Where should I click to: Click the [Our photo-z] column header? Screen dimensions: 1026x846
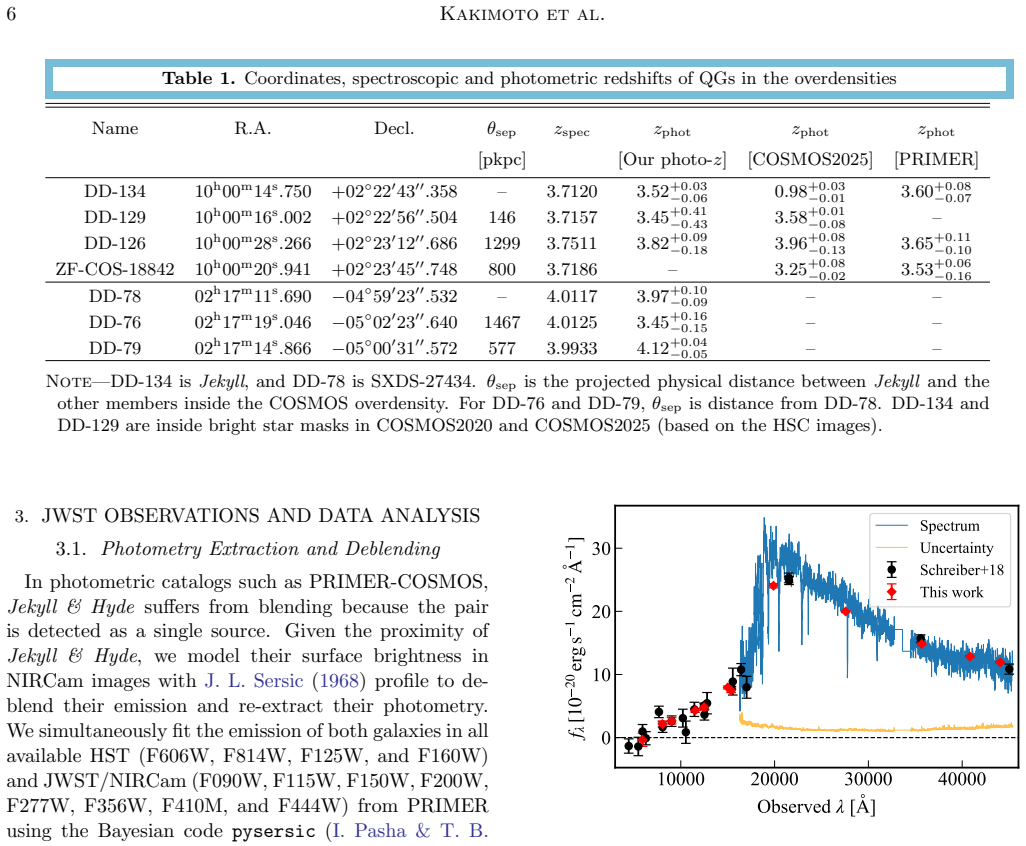click(672, 160)
